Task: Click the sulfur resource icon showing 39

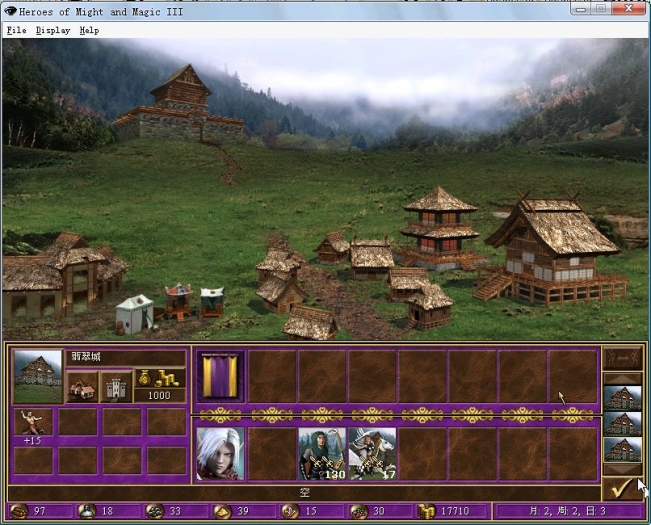Action: click(x=223, y=511)
